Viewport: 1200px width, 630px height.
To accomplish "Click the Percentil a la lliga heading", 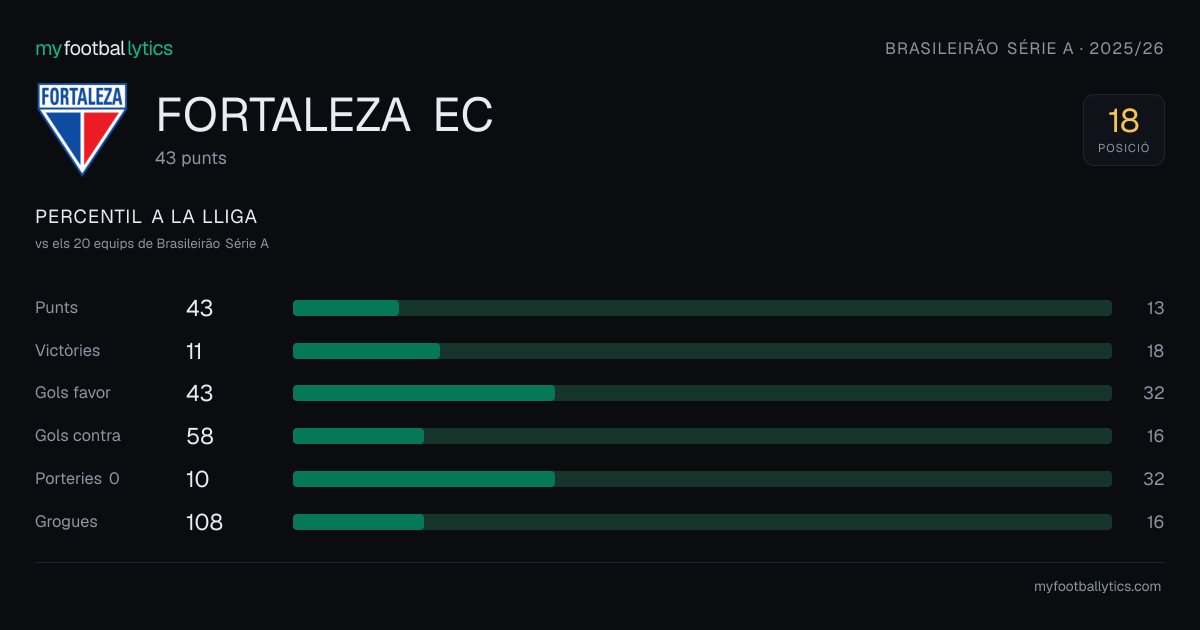I will [x=146, y=217].
